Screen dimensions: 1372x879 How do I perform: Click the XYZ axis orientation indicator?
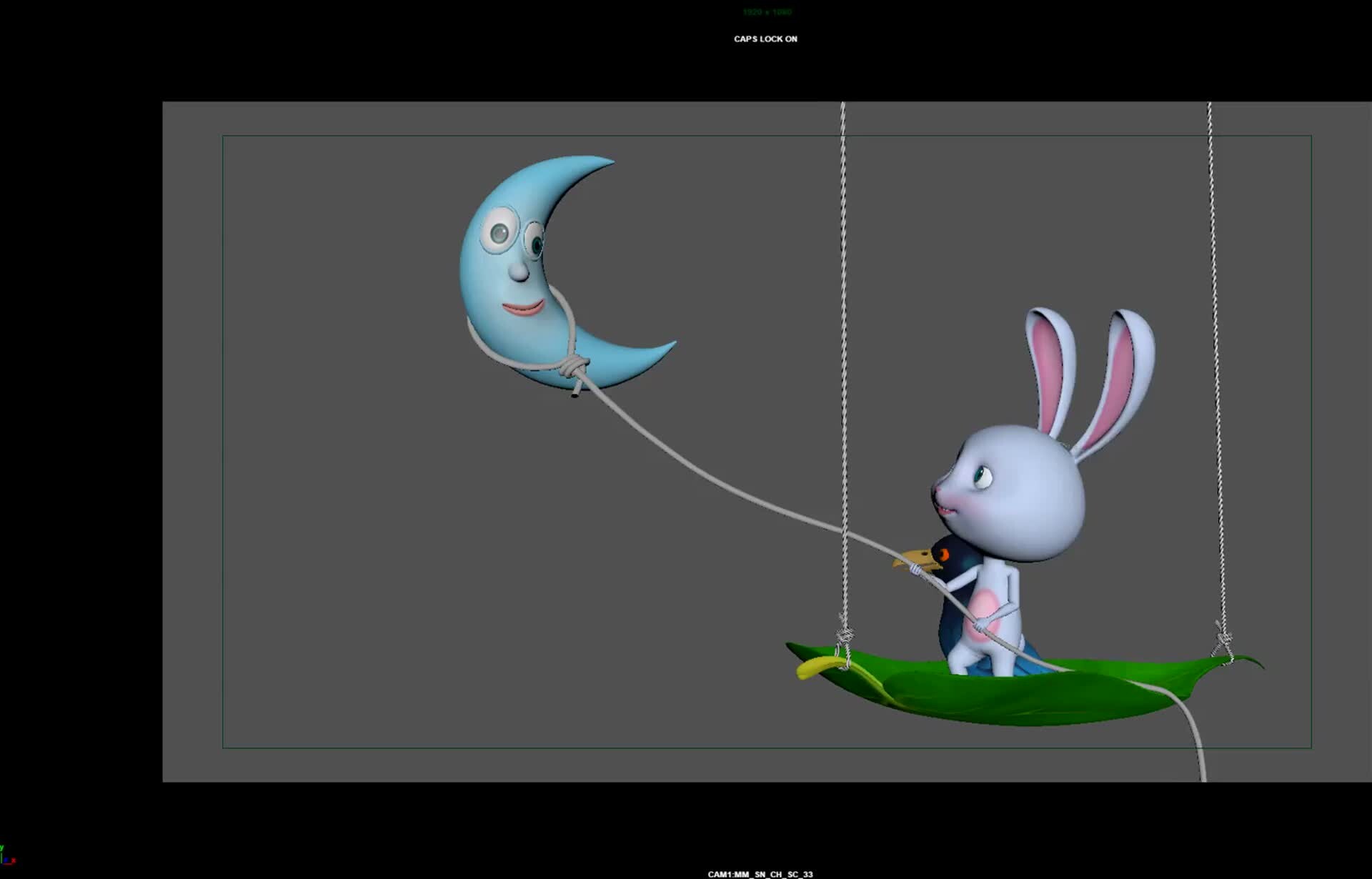[x=6, y=856]
